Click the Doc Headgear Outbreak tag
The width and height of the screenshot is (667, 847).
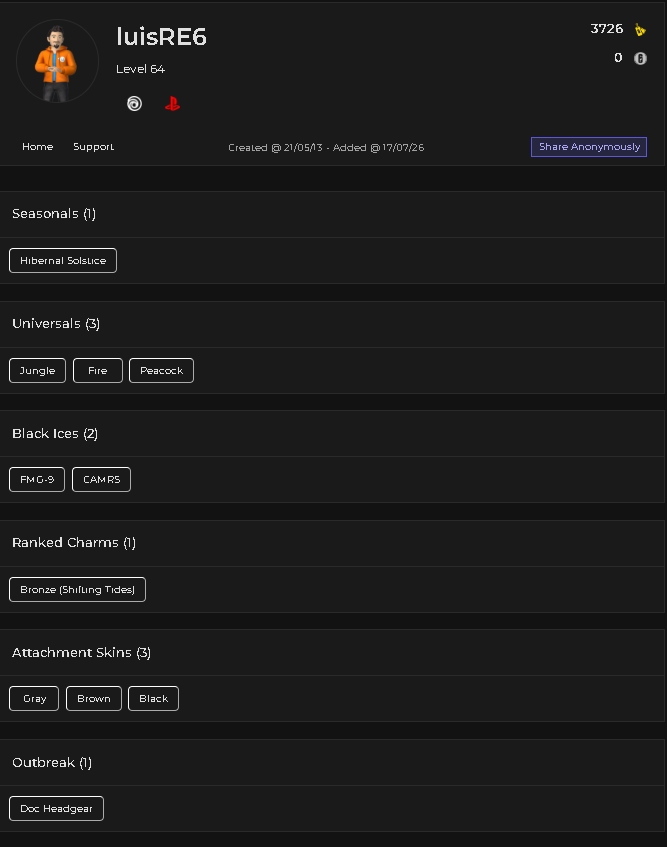[56, 809]
